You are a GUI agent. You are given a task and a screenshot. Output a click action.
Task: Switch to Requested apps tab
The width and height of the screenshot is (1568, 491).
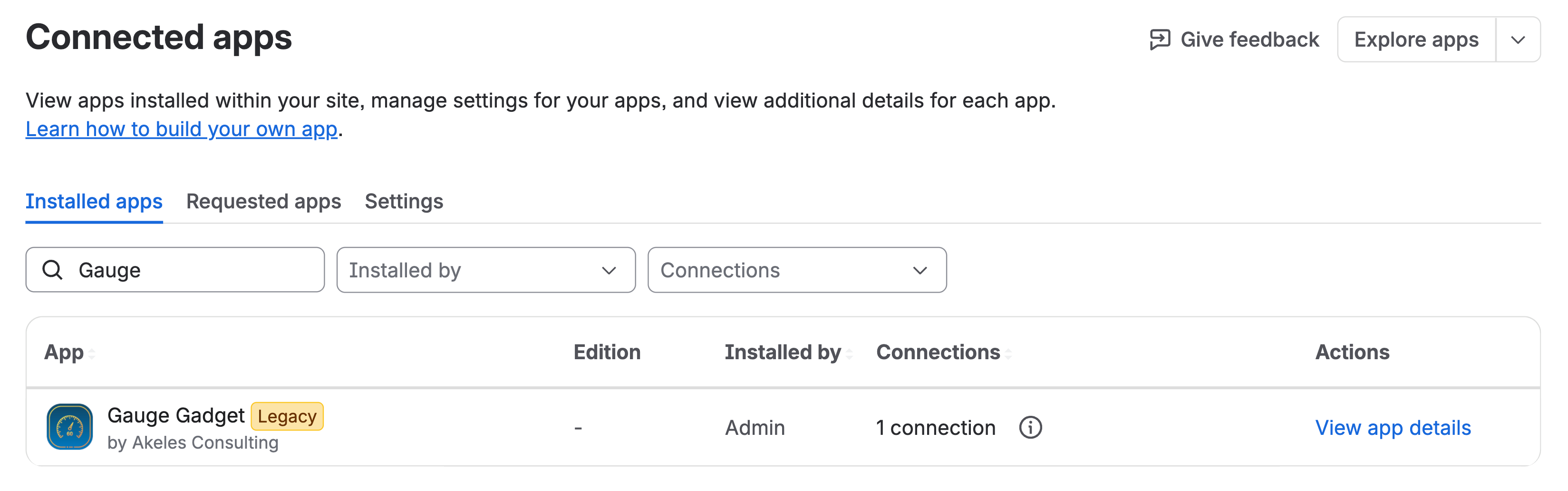(263, 202)
